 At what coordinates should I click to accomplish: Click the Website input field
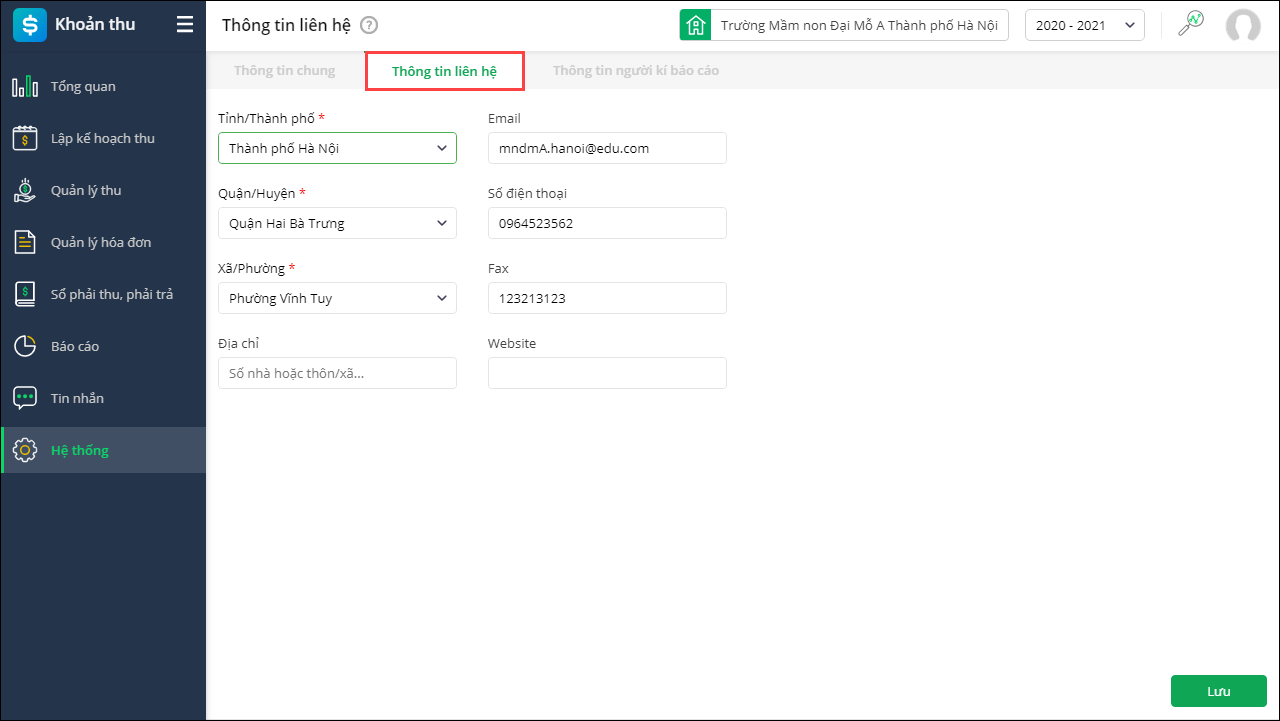[x=607, y=373]
